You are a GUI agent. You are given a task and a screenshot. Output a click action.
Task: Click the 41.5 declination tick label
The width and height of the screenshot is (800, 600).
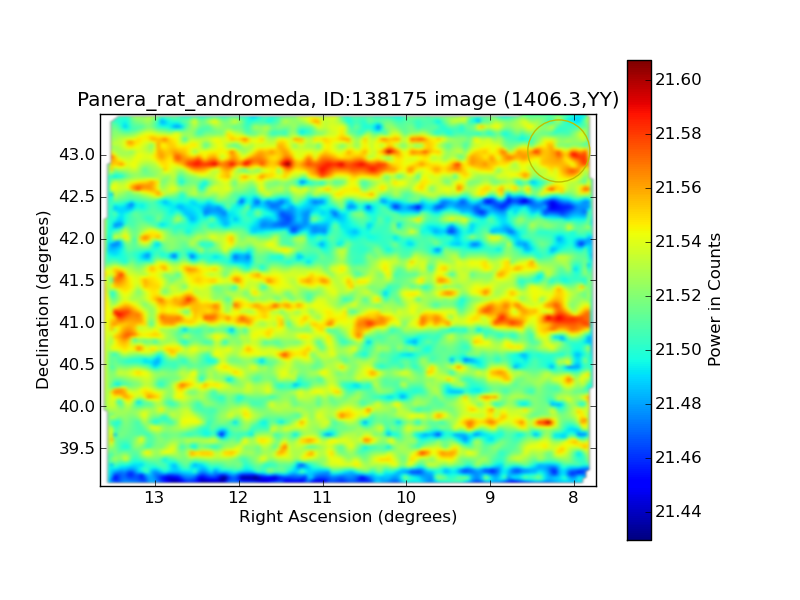[x=77, y=281]
